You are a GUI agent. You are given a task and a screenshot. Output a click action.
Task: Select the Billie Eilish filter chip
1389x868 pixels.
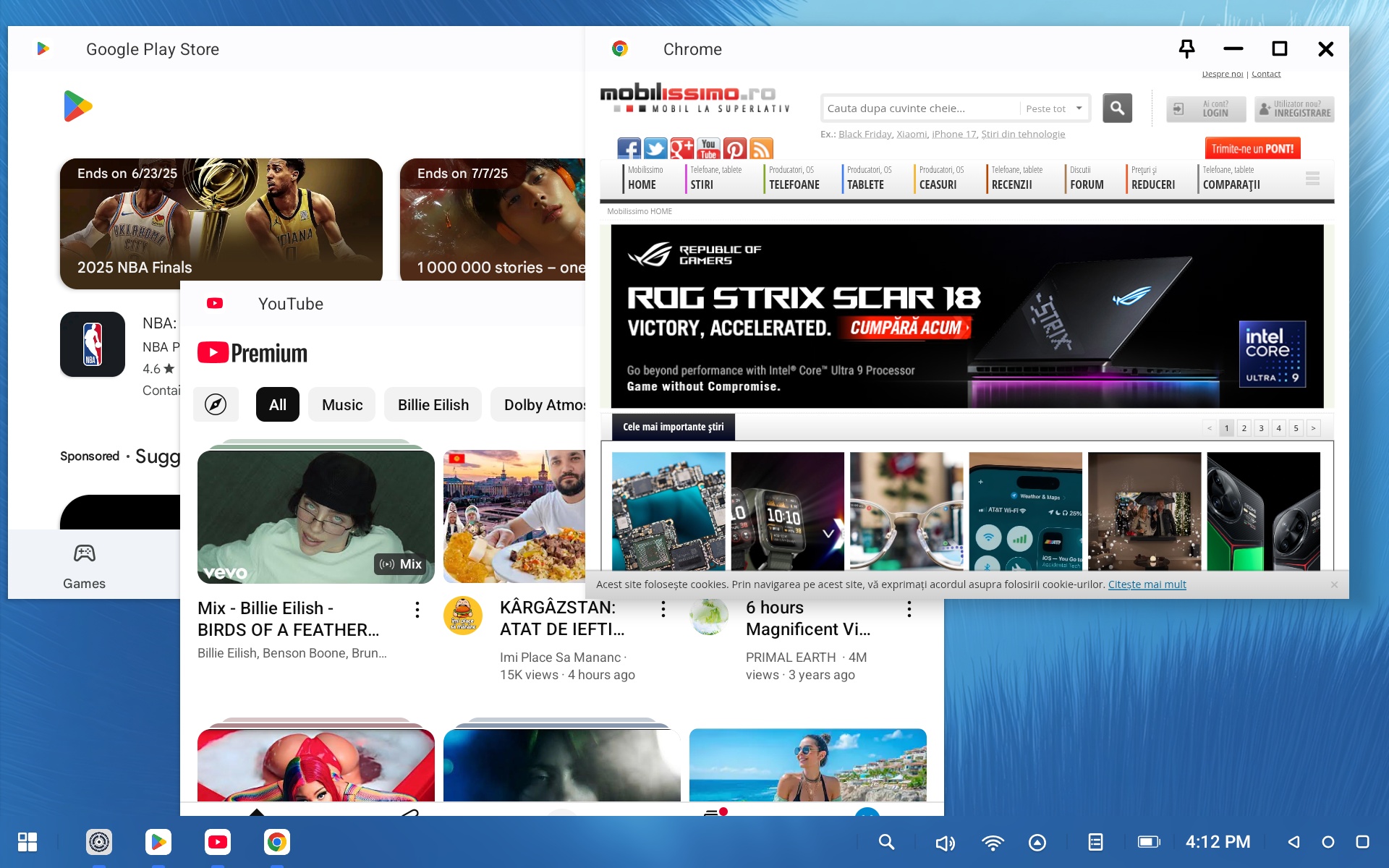pyautogui.click(x=433, y=404)
